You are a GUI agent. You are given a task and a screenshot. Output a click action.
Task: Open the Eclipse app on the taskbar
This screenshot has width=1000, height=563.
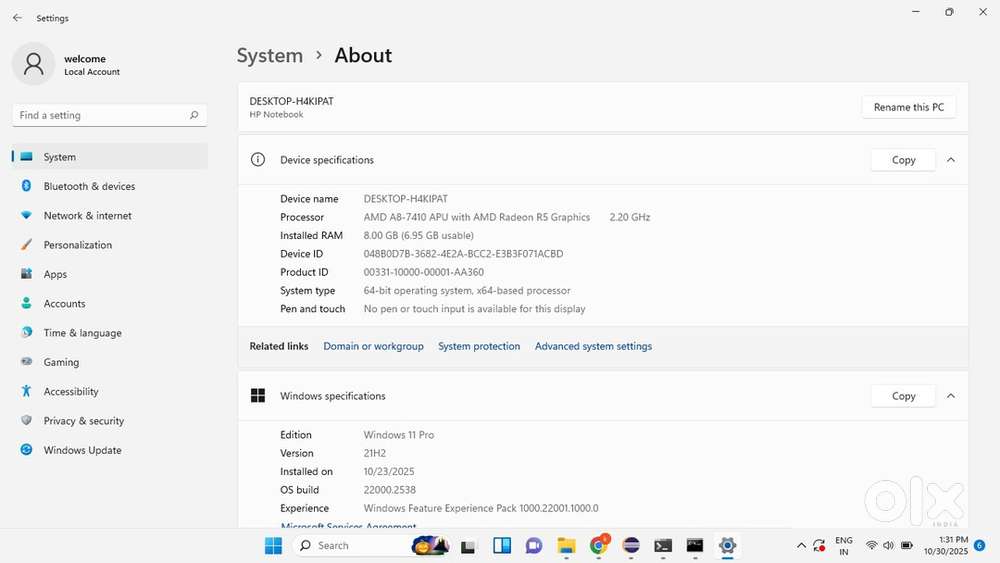pos(631,546)
